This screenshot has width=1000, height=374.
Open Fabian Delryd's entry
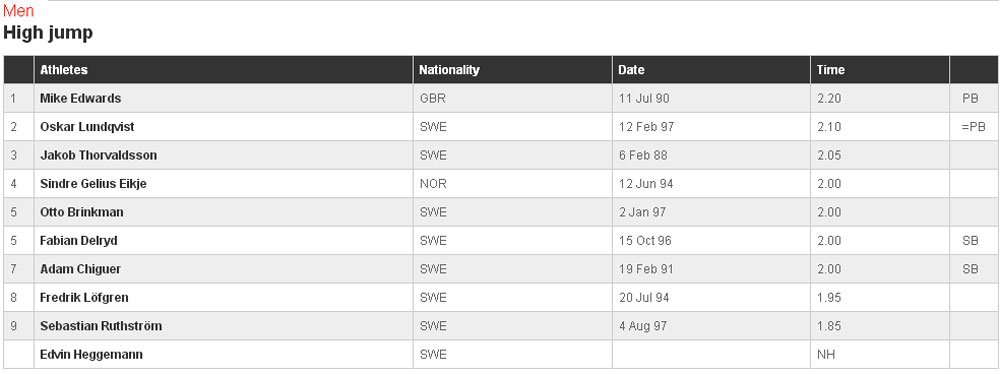pyautogui.click(x=78, y=241)
